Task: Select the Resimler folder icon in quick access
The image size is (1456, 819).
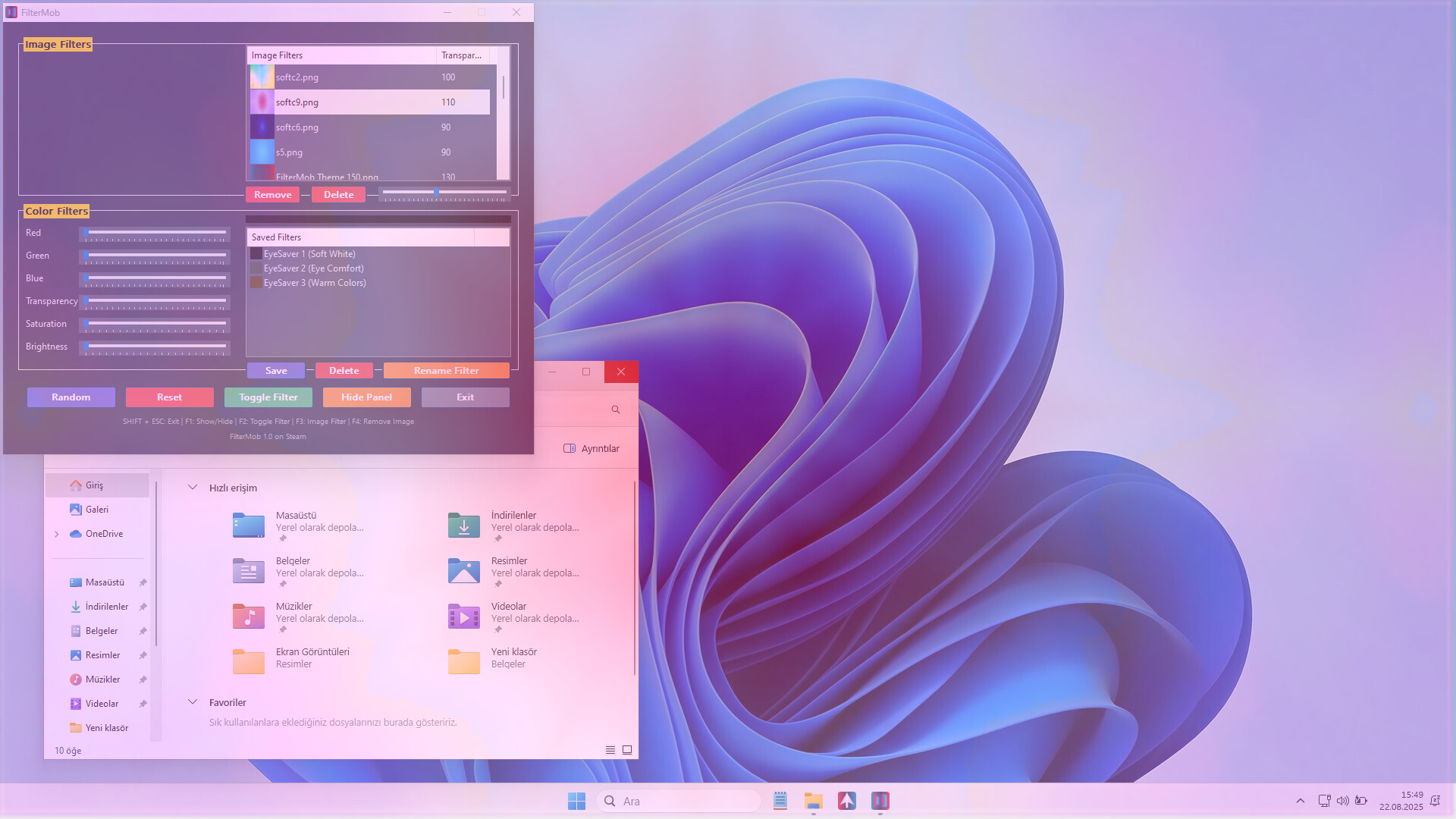Action: 463,570
